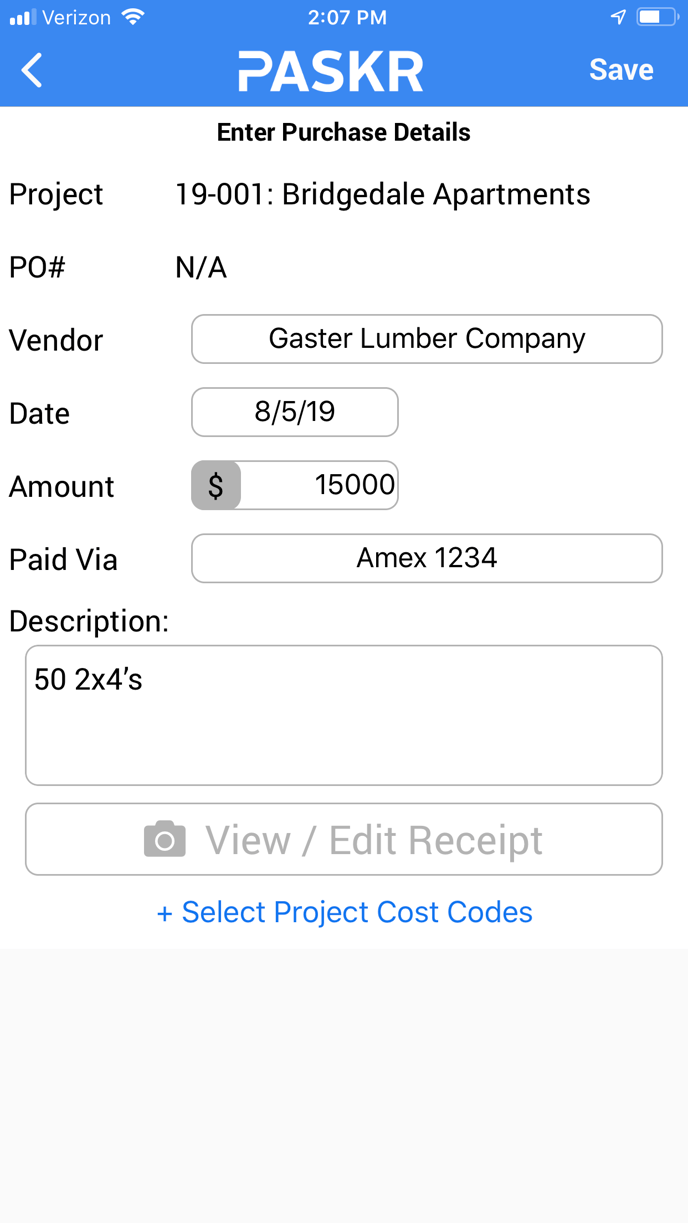The image size is (688, 1223).
Task: Tap the cellular signal bars icon
Action: [22, 18]
